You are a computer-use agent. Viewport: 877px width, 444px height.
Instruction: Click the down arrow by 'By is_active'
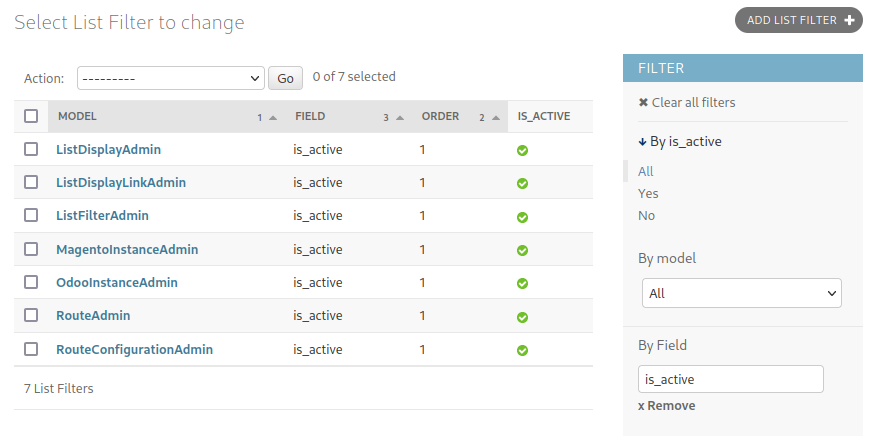[x=642, y=142]
